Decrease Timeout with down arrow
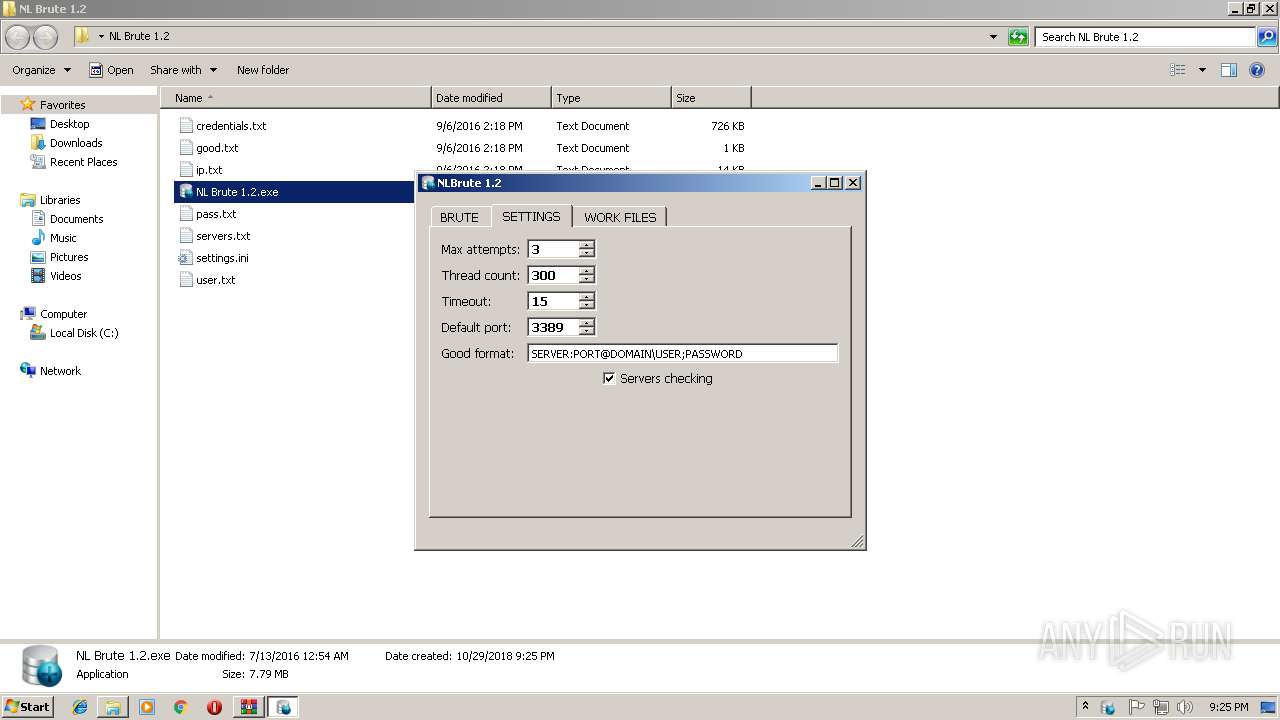 tap(587, 305)
